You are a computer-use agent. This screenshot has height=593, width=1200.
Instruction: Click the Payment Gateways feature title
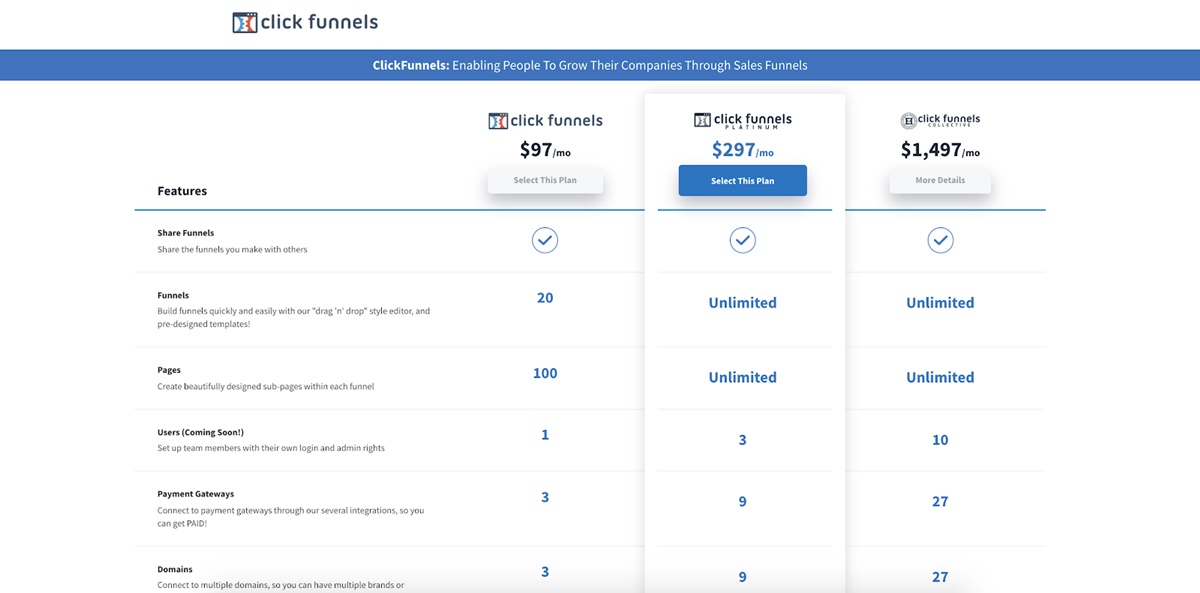point(195,494)
